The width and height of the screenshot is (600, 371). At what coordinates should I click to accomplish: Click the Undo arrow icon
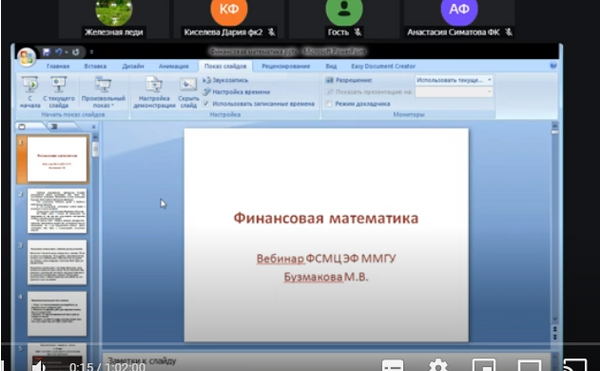pyautogui.click(x=59, y=52)
